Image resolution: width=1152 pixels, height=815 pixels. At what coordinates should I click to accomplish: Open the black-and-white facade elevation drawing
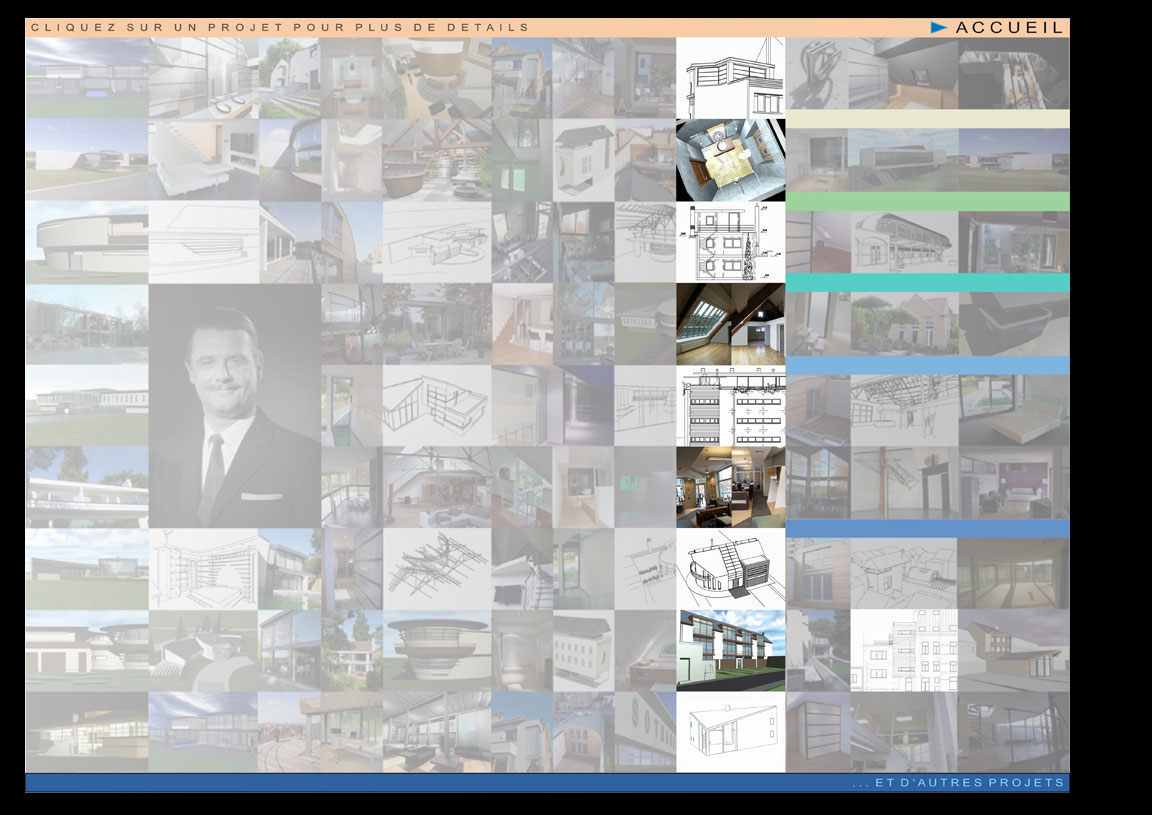coord(730,406)
